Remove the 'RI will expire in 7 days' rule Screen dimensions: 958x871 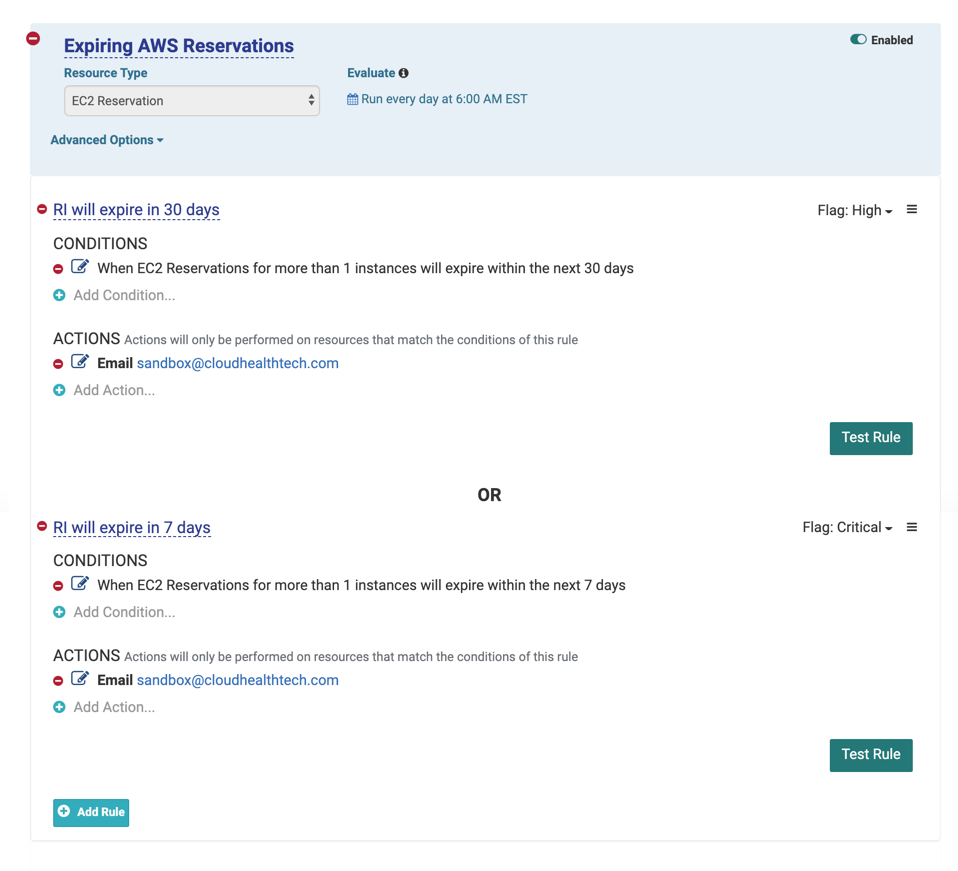[x=42, y=527]
